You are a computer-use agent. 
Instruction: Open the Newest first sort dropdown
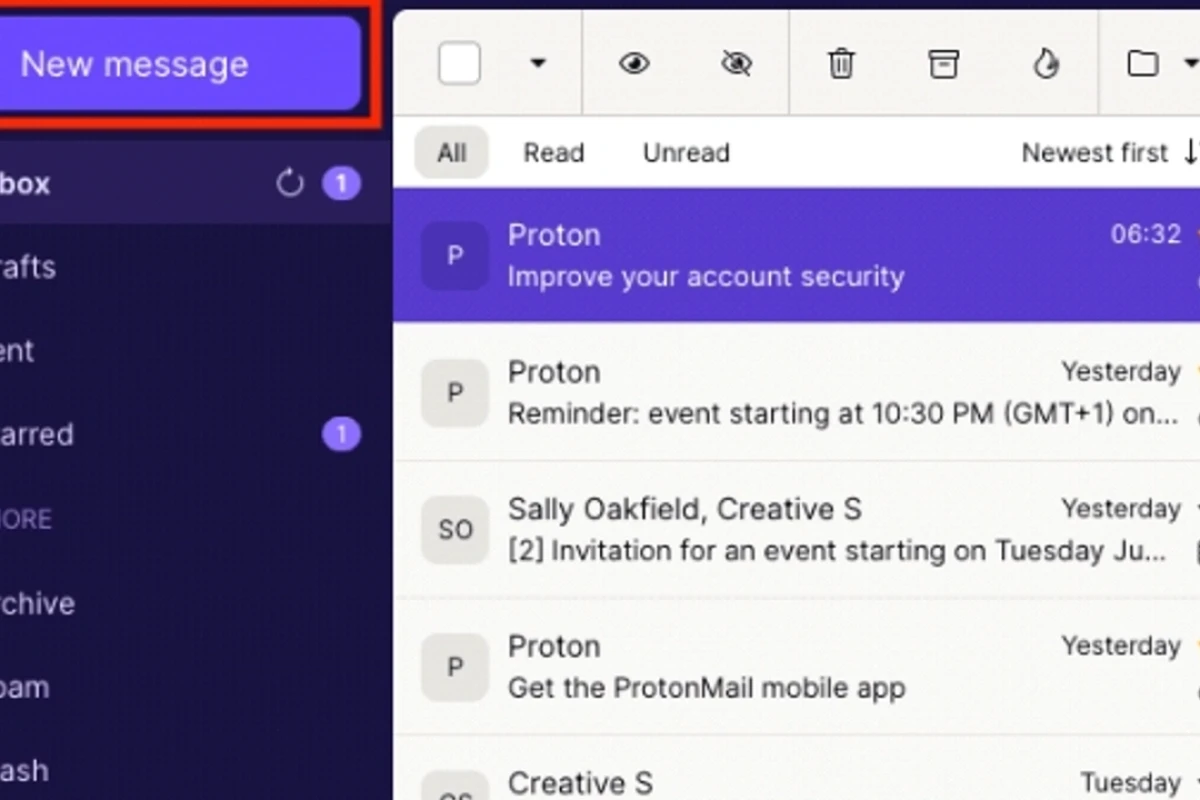[1108, 153]
